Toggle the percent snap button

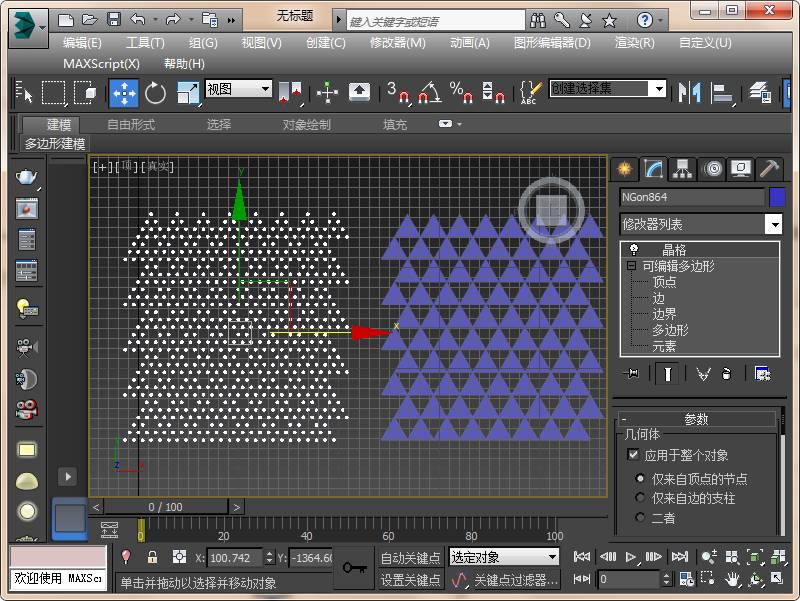462,92
